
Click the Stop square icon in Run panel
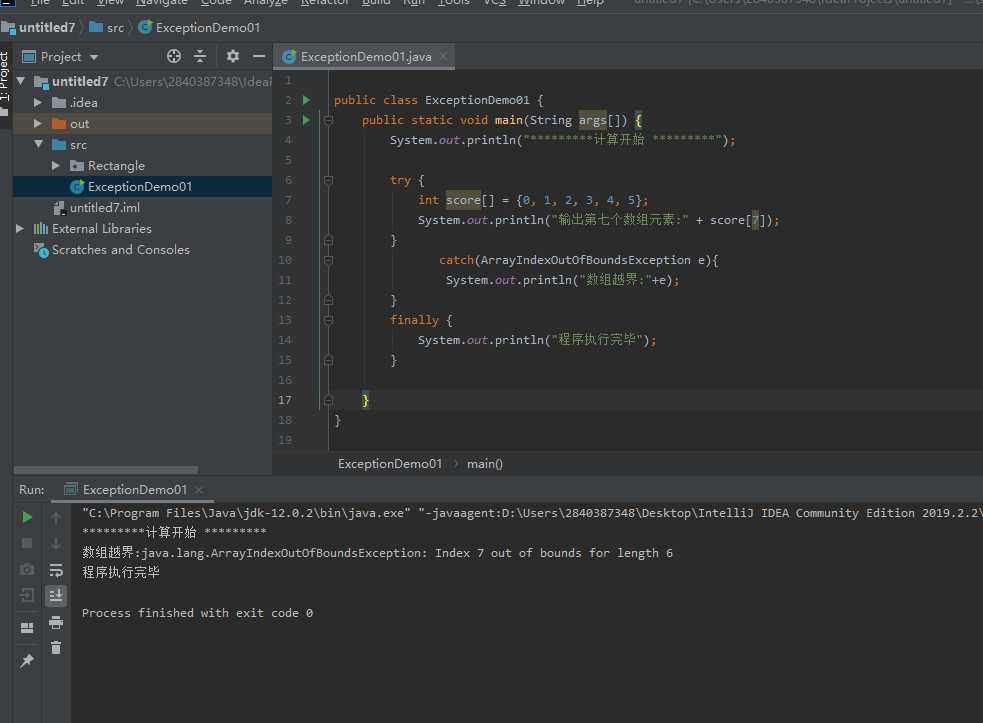click(27, 543)
